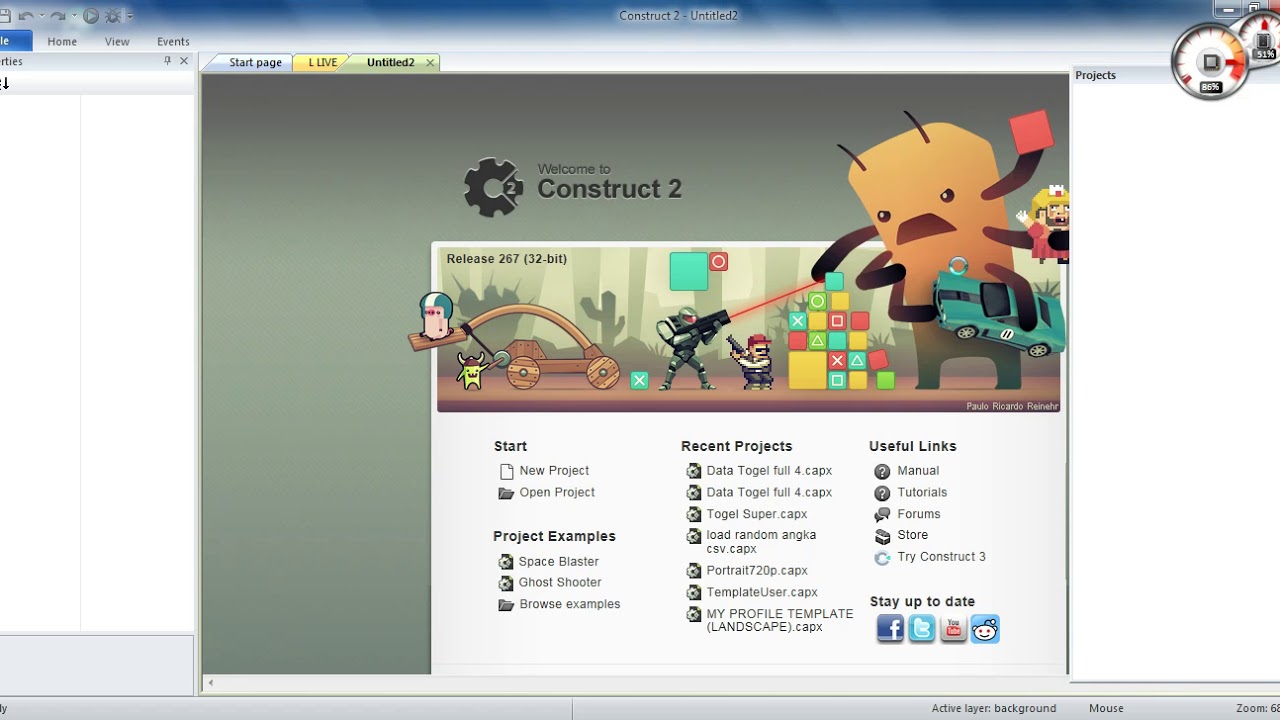Click the 'Paulo Ricardo Reinehr' credit text

1011,406
